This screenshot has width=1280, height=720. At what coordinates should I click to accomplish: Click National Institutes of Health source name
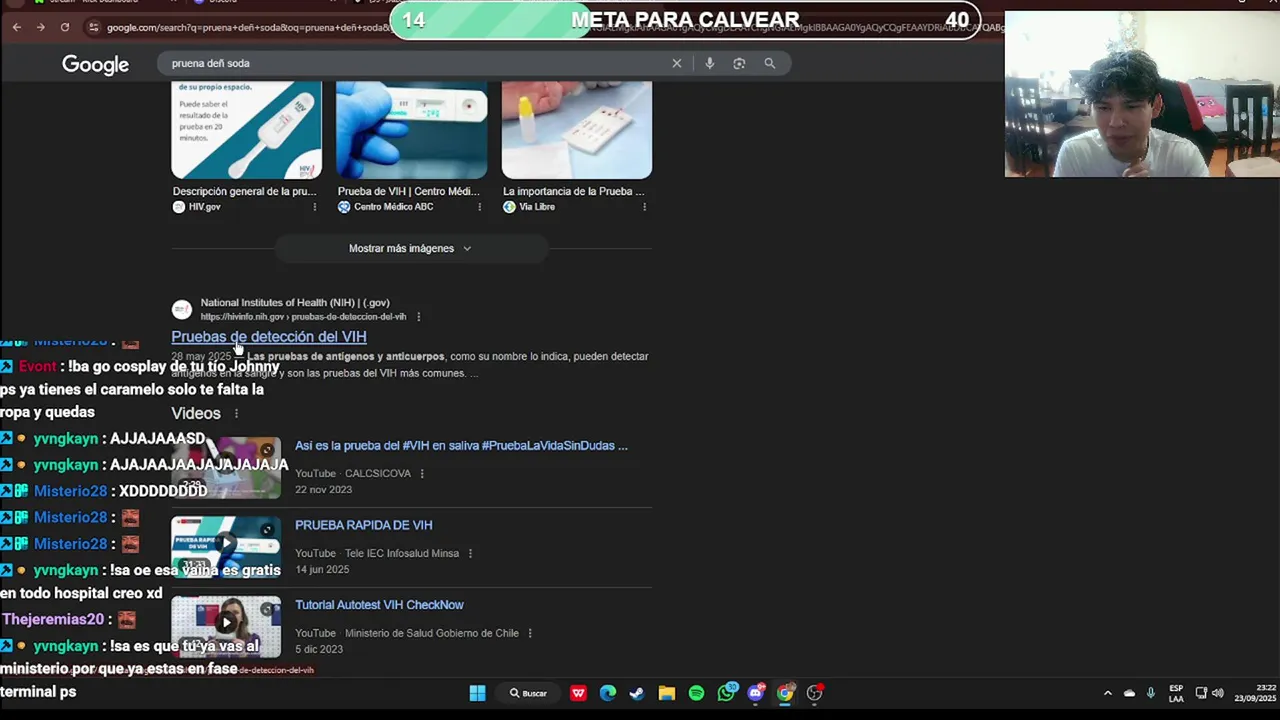click(x=295, y=302)
